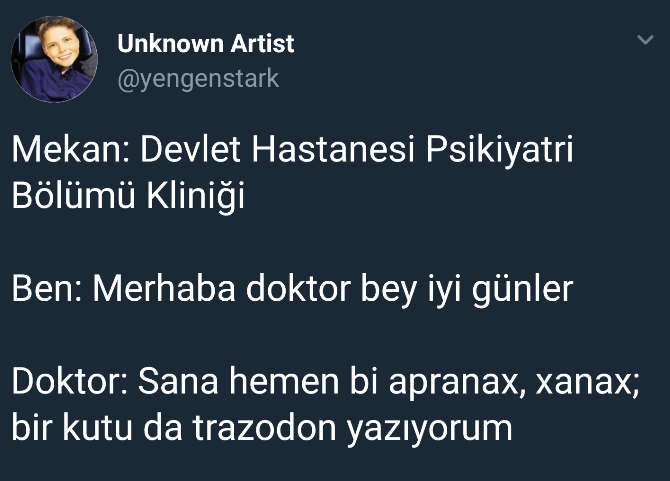Click the 'Bölümü' word in tweet
This screenshot has height=481, width=670.
pos(73,195)
